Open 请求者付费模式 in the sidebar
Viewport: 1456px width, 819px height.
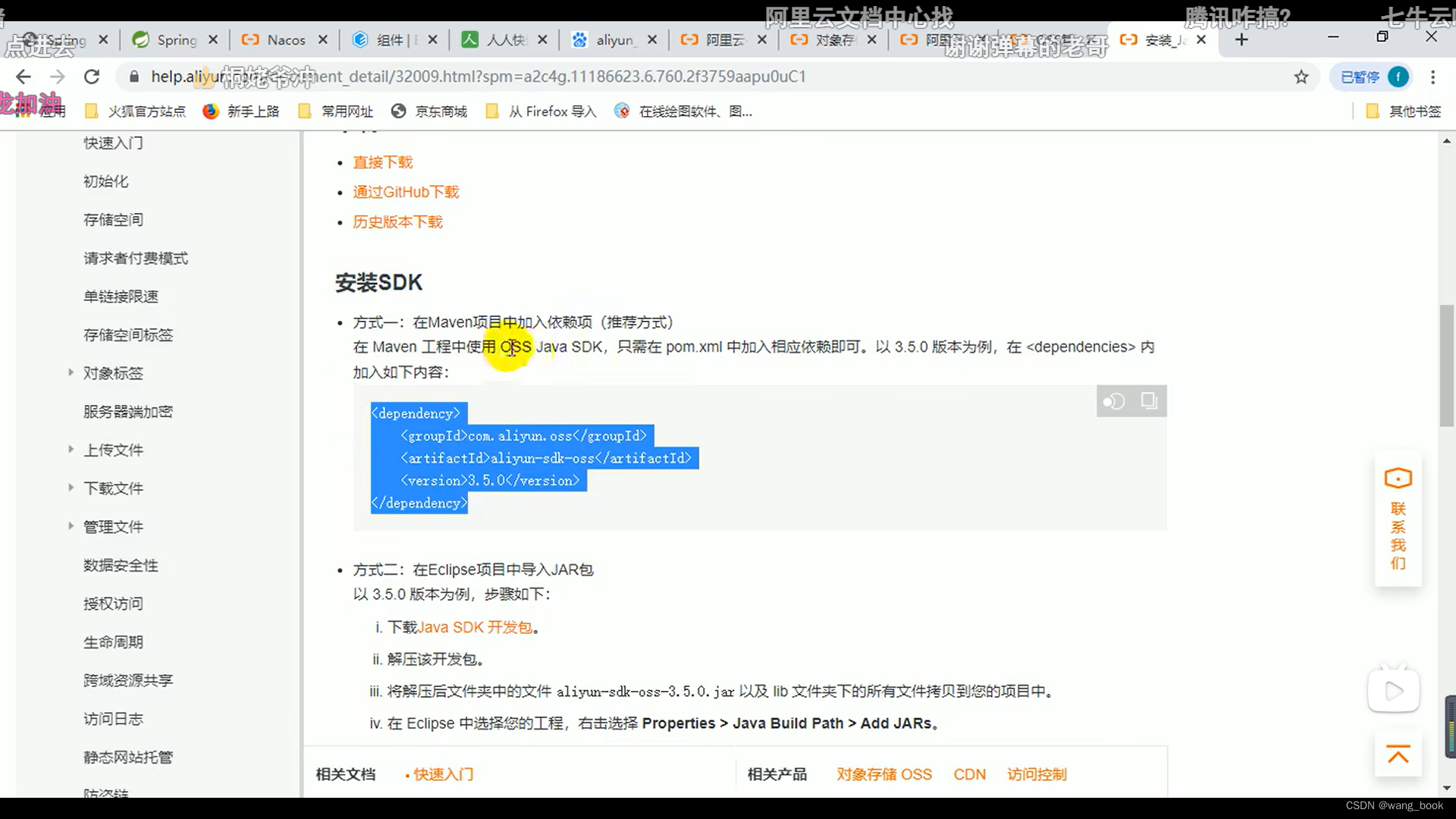[136, 259]
